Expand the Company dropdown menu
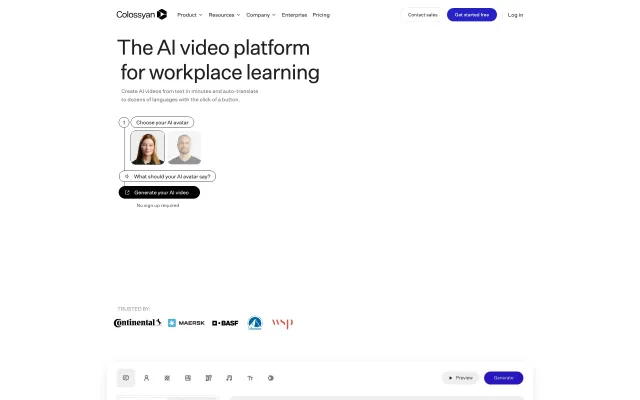The height and width of the screenshot is (400, 640). [x=261, y=15]
